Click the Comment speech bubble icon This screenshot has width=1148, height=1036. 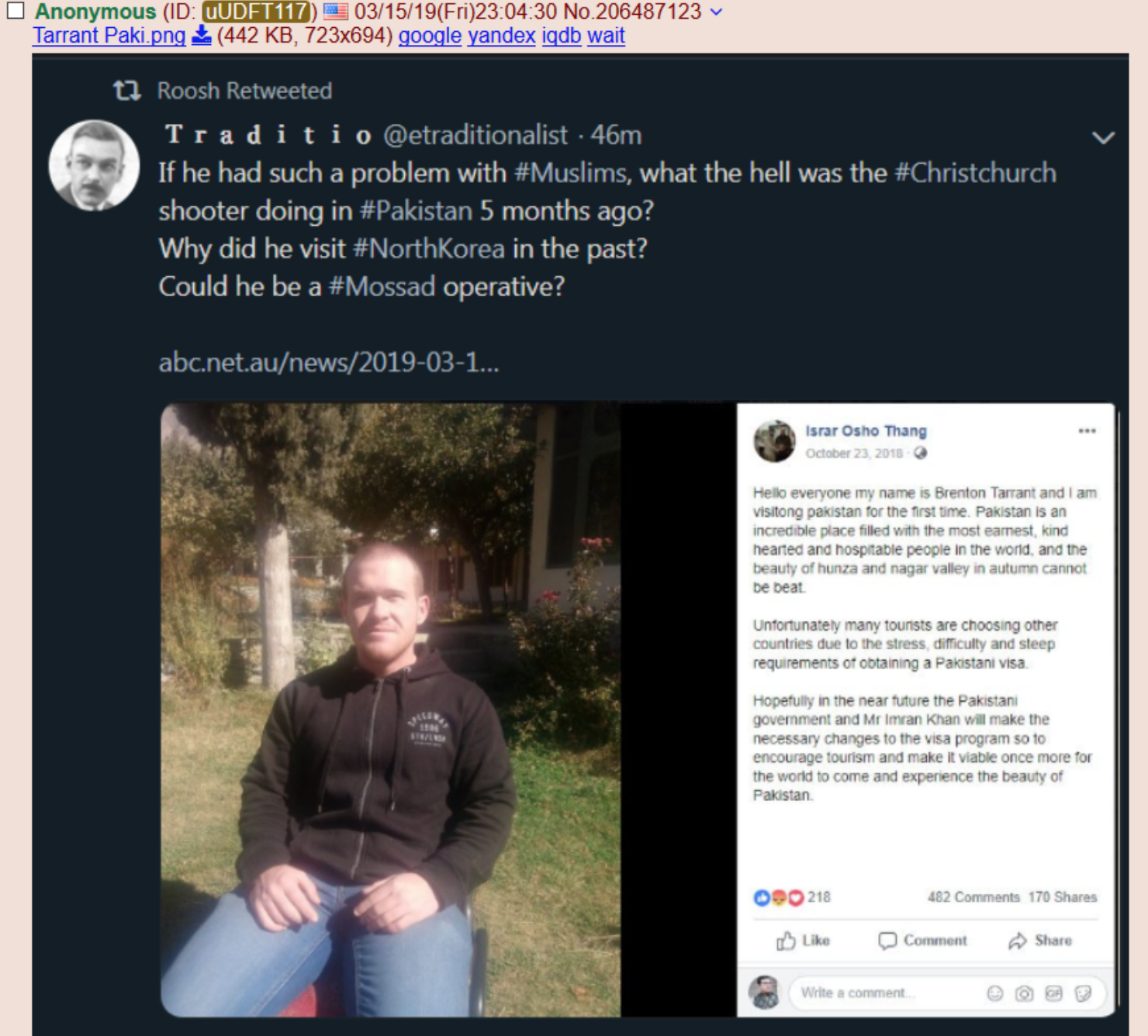887,941
